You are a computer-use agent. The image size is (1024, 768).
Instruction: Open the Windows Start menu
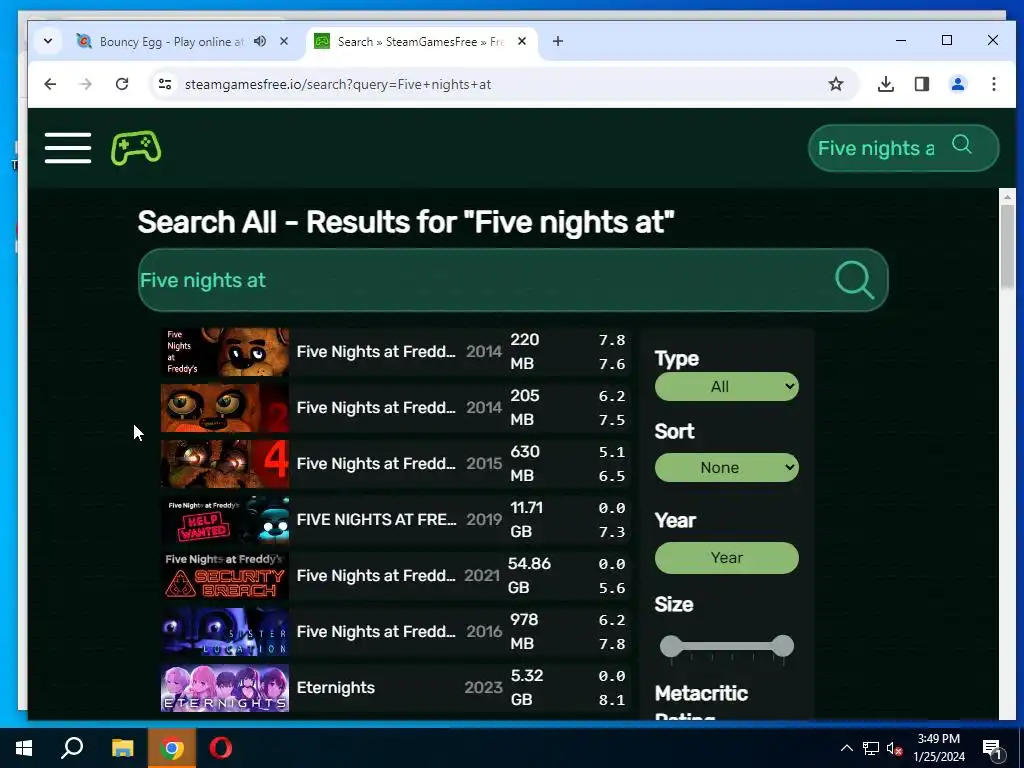[x=24, y=748]
